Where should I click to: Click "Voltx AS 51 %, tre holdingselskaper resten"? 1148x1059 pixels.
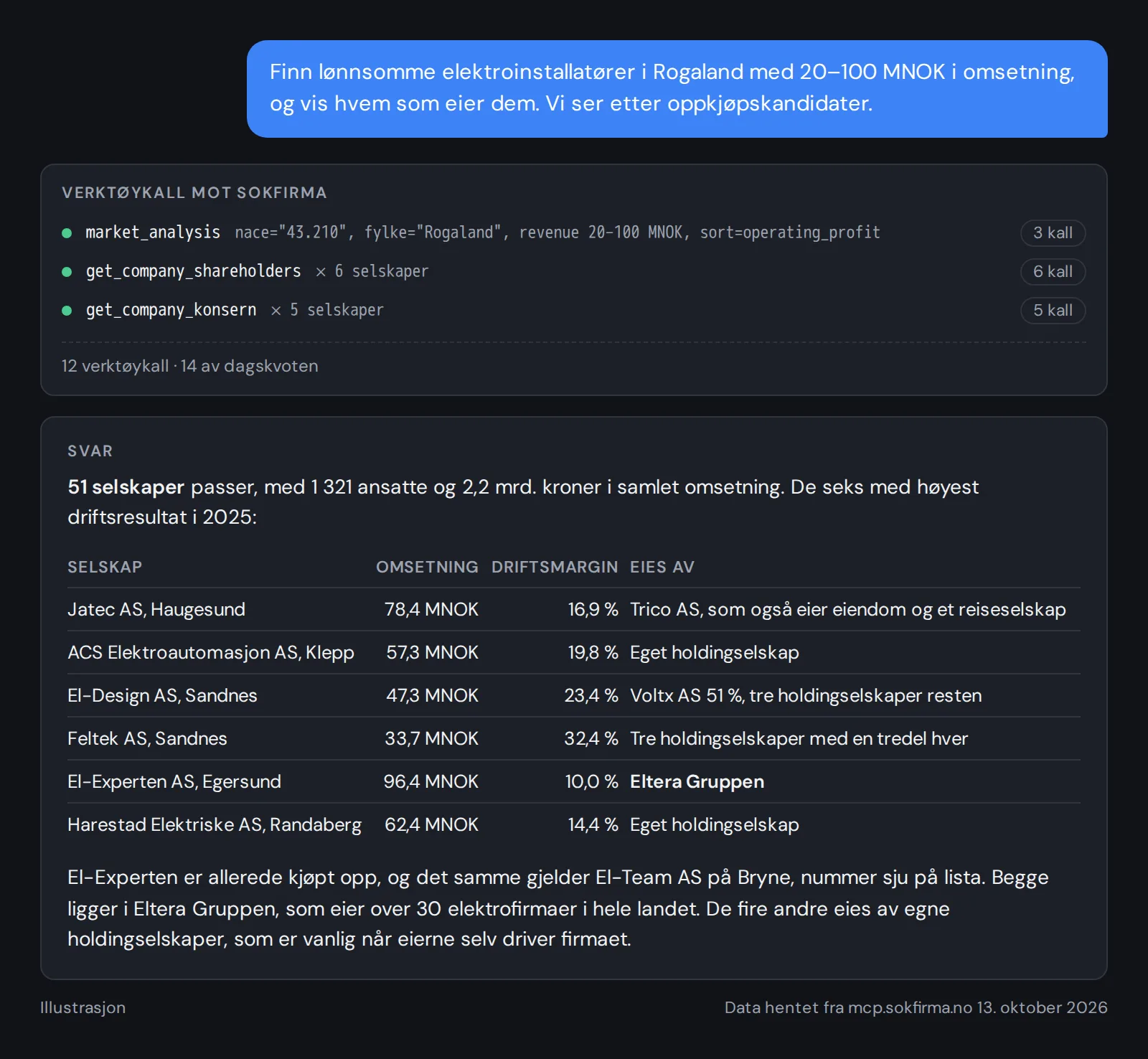[806, 695]
